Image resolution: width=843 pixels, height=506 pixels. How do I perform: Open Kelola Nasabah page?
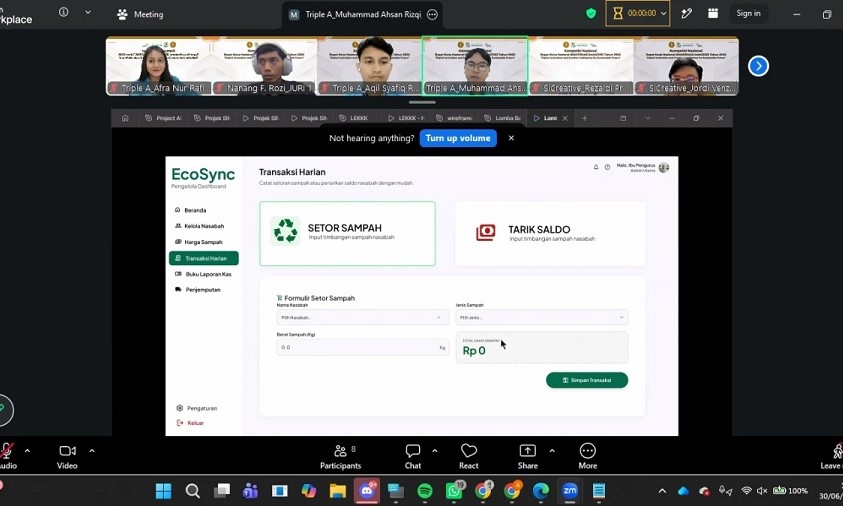199,226
